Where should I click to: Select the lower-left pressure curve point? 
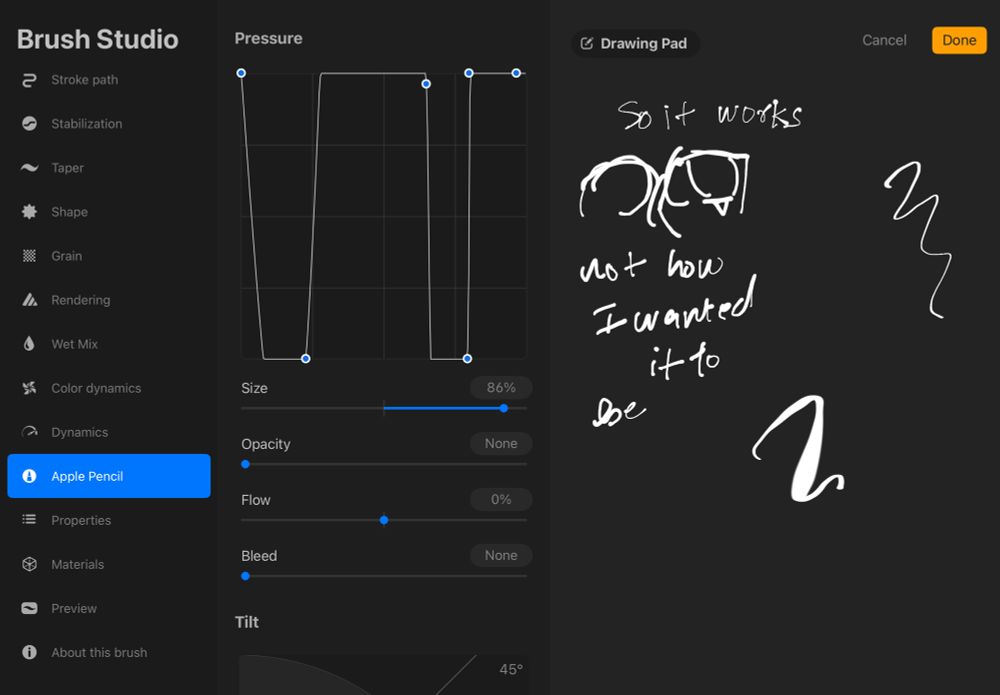tap(305, 359)
